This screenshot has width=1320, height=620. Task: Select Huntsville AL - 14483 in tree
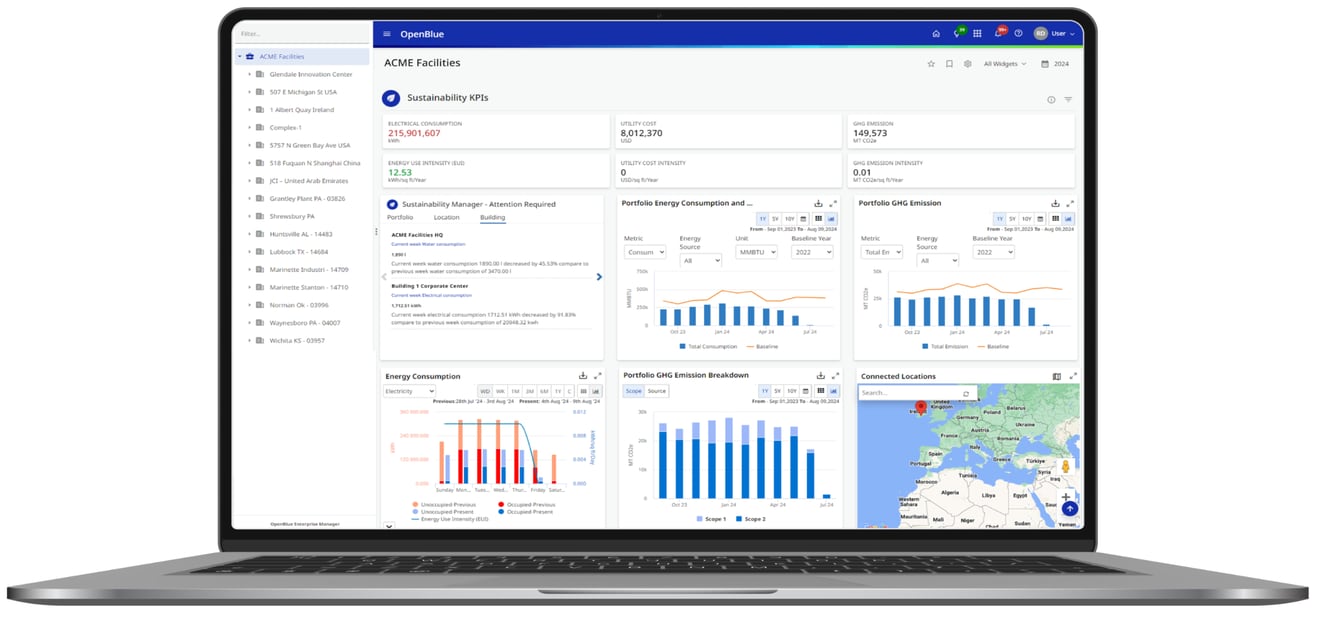click(301, 234)
